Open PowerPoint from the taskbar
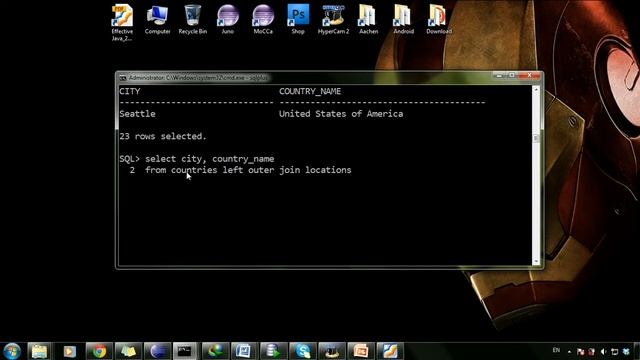This screenshot has width=640, height=360. click(x=361, y=351)
